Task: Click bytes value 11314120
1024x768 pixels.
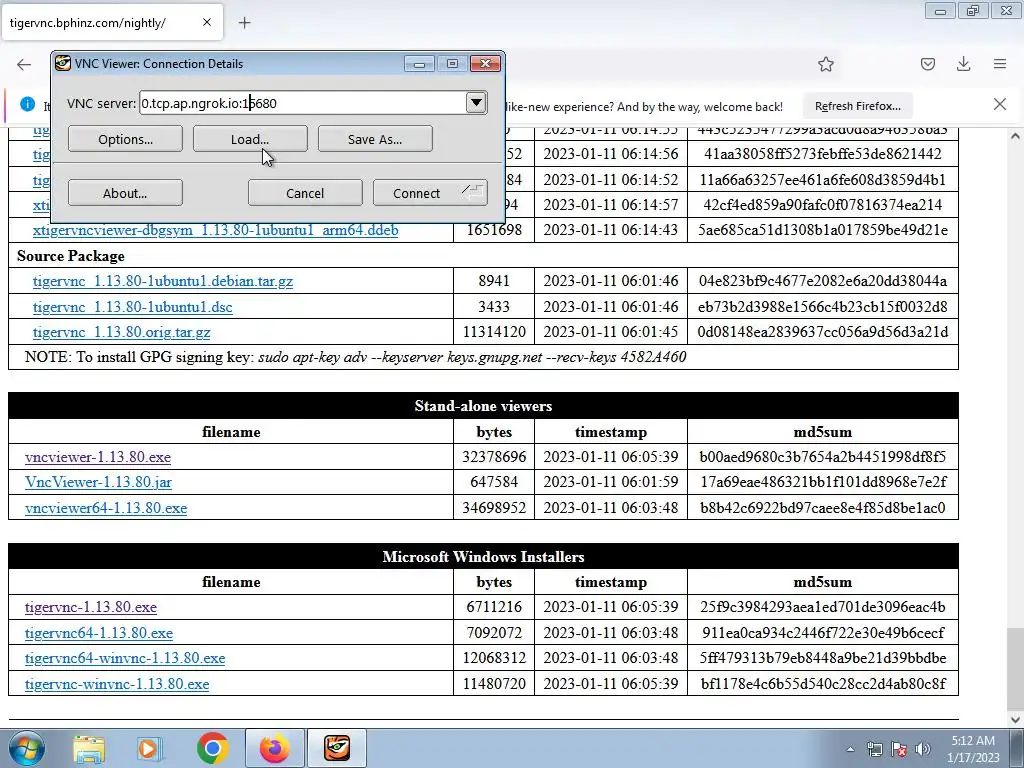Action: click(494, 332)
